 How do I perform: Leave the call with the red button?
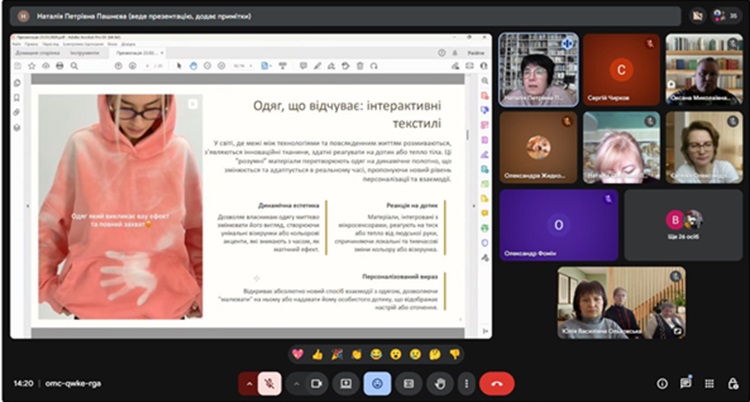(497, 383)
